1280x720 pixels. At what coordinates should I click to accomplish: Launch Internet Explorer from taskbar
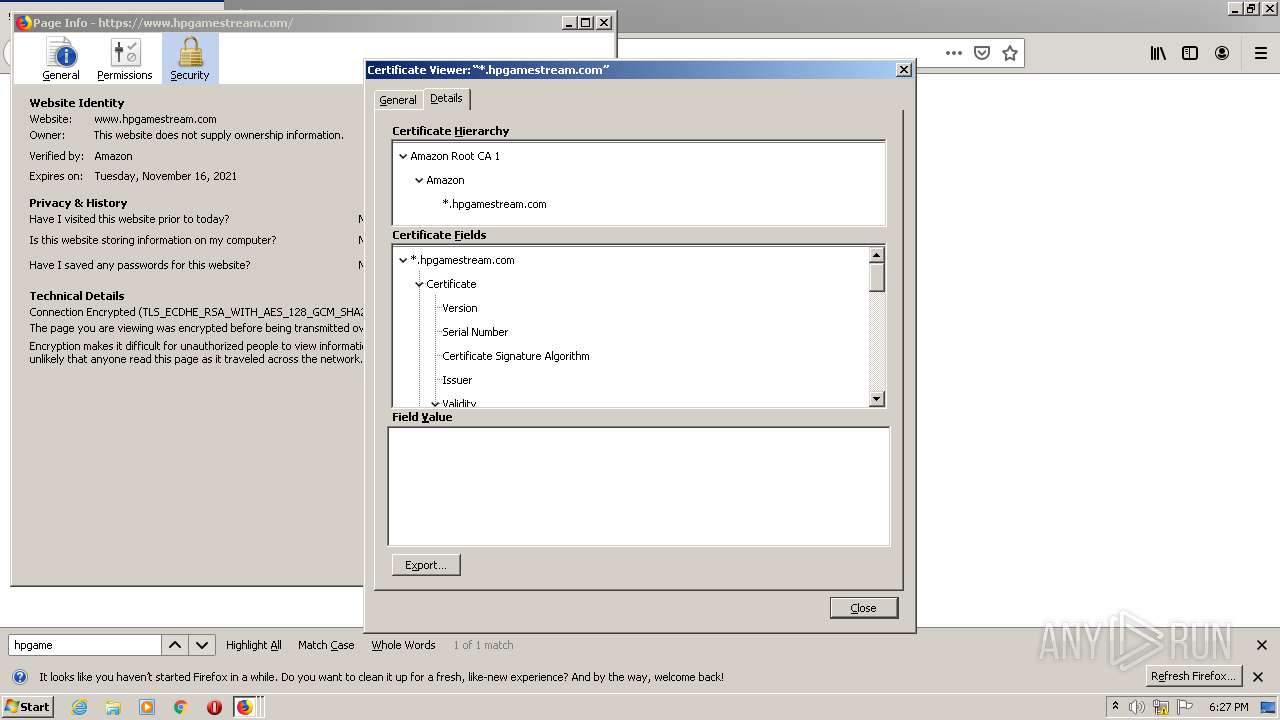click(x=79, y=707)
